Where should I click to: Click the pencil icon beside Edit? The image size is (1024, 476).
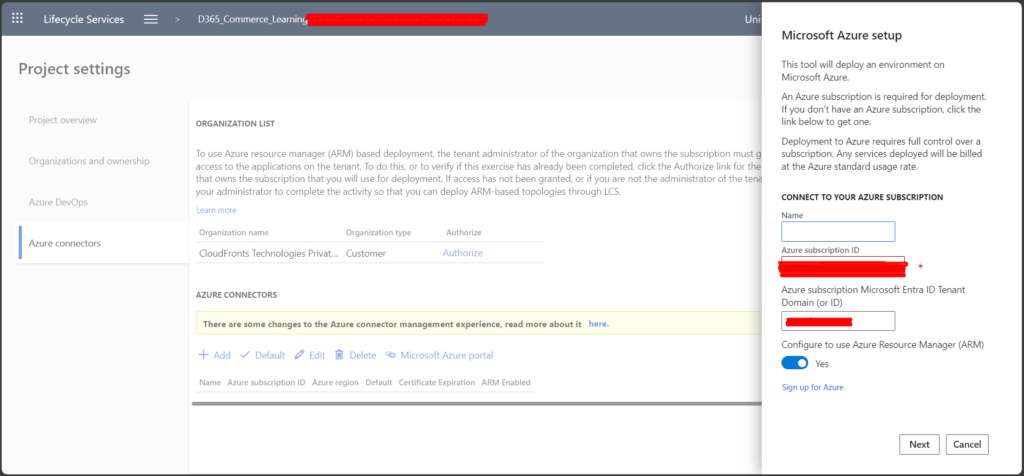tap(300, 355)
